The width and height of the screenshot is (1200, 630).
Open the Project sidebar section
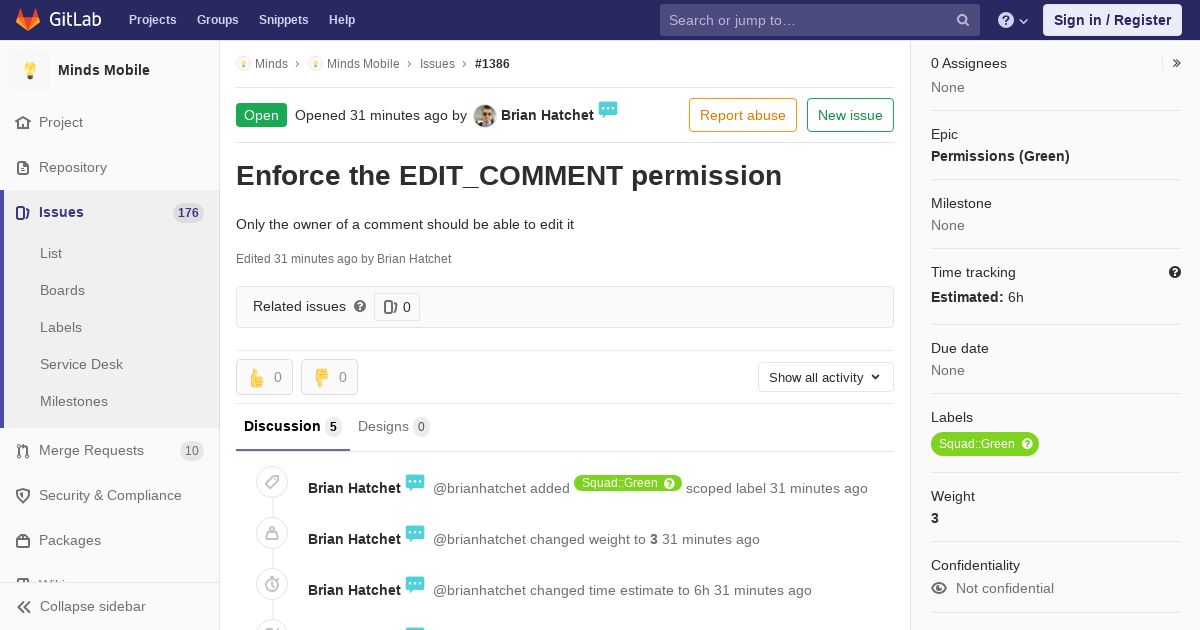click(110, 122)
